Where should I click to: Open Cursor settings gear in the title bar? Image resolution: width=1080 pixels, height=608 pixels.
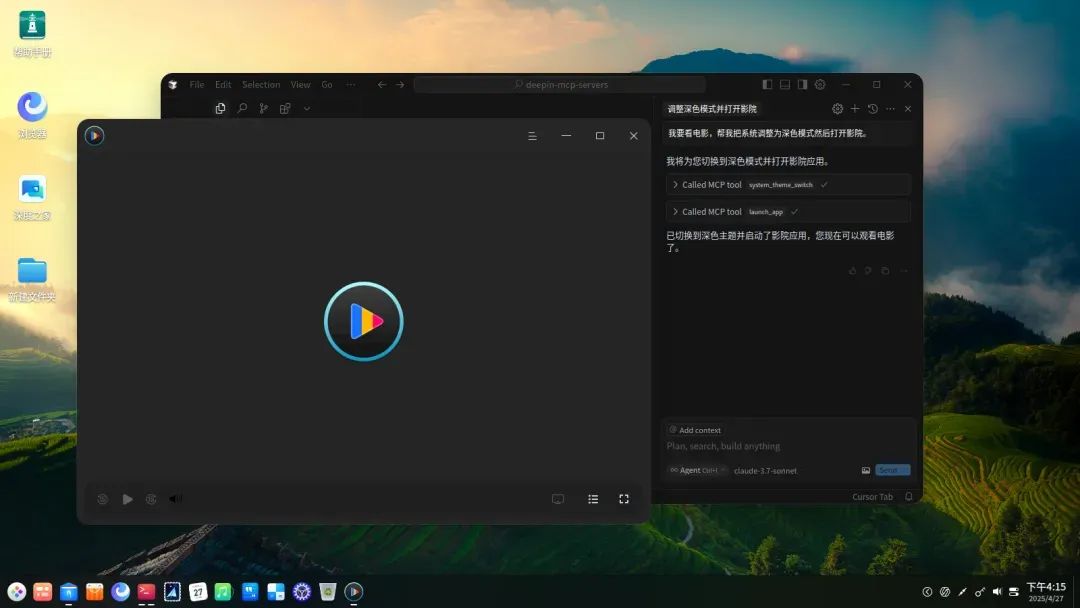coord(820,85)
